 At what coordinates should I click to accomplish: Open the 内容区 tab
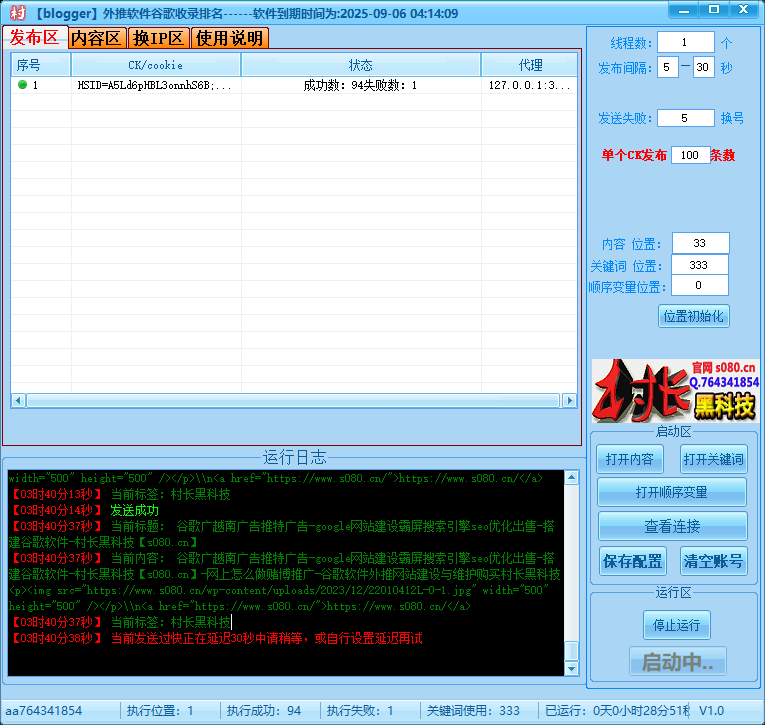[x=96, y=38]
